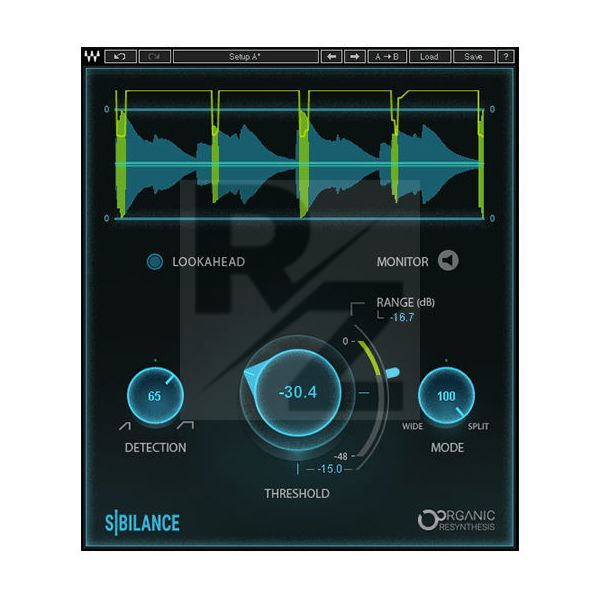The width and height of the screenshot is (600, 600).
Task: Select the band-pass detection filter shape icon
Action: [x=186, y=426]
